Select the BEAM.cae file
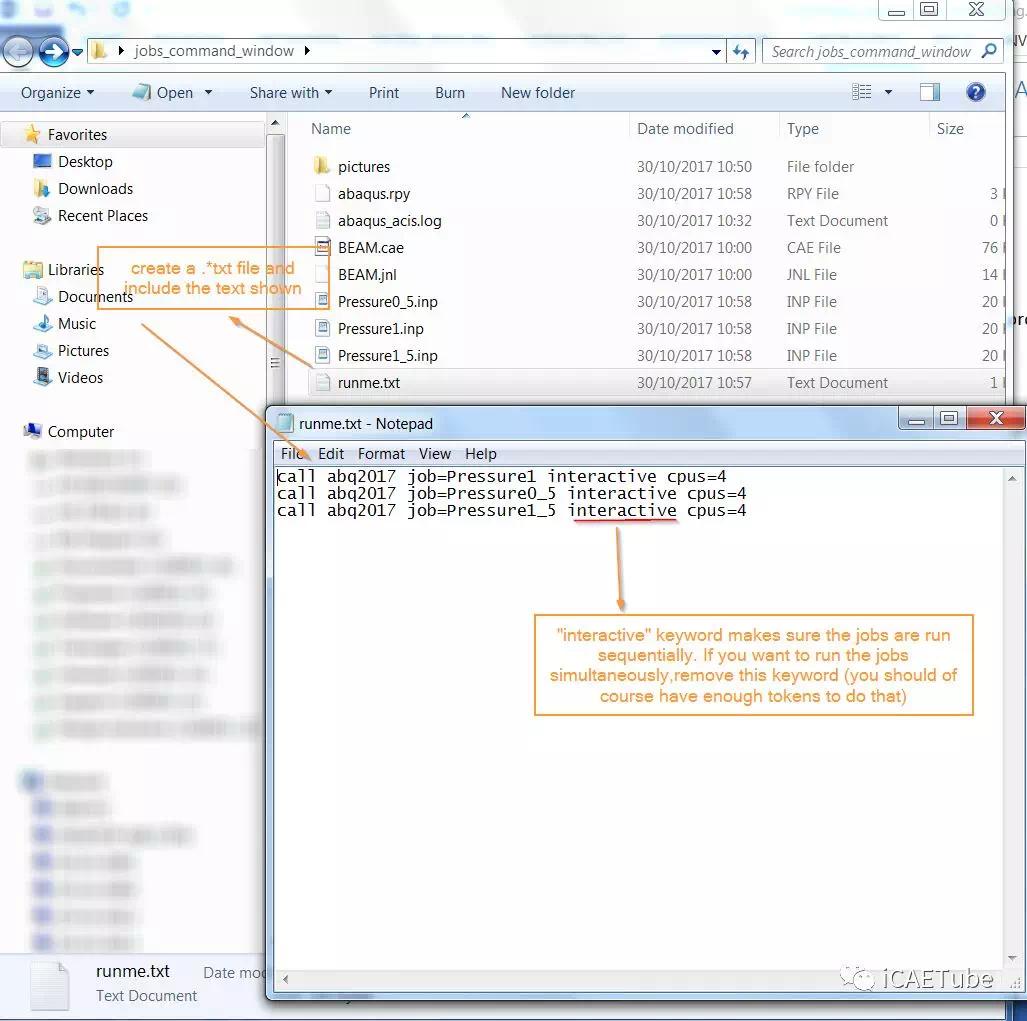1027x1021 pixels. click(x=371, y=248)
